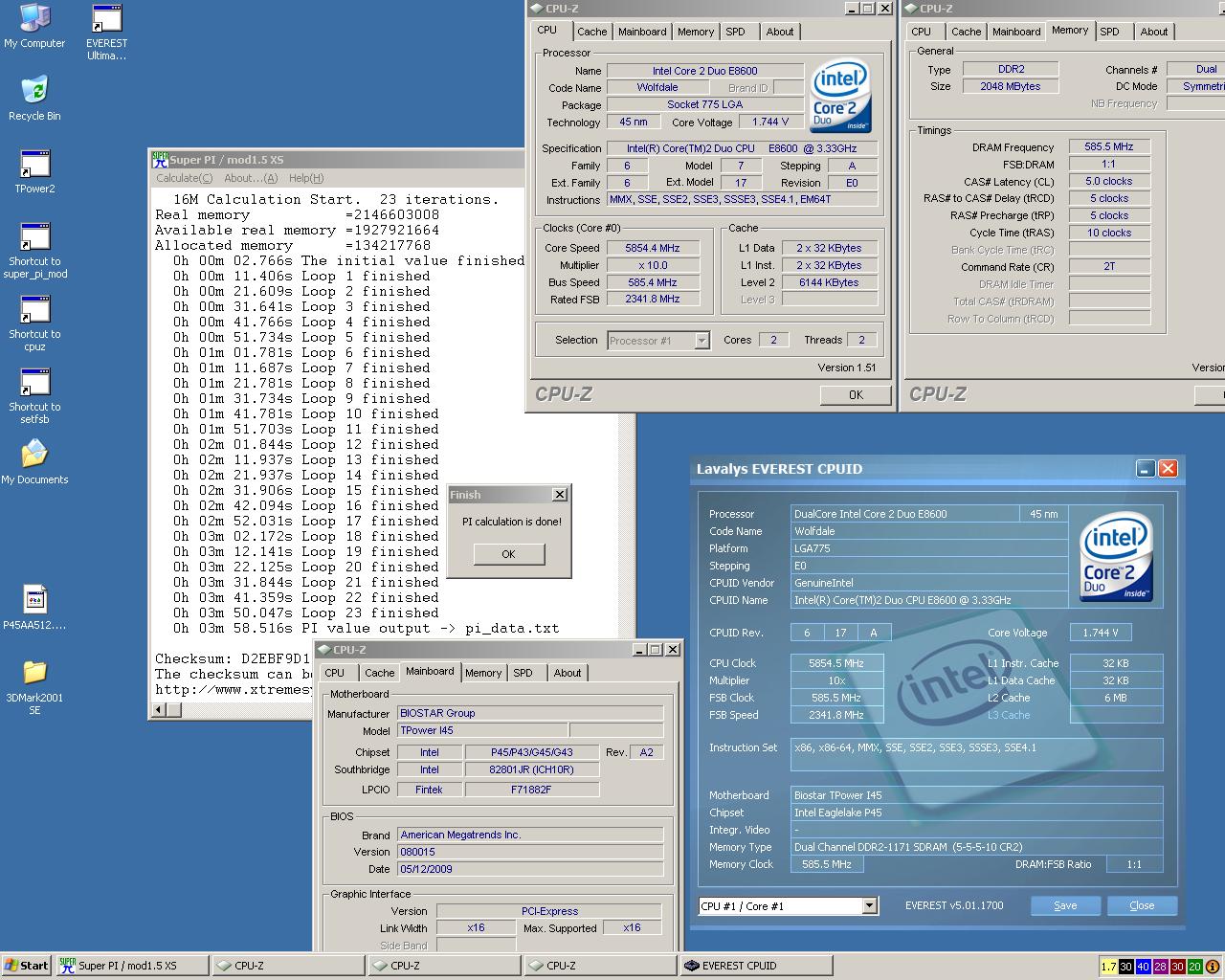Screen dimensions: 1225x980
Task: Click OK in the Finish dialog
Action: coord(508,553)
